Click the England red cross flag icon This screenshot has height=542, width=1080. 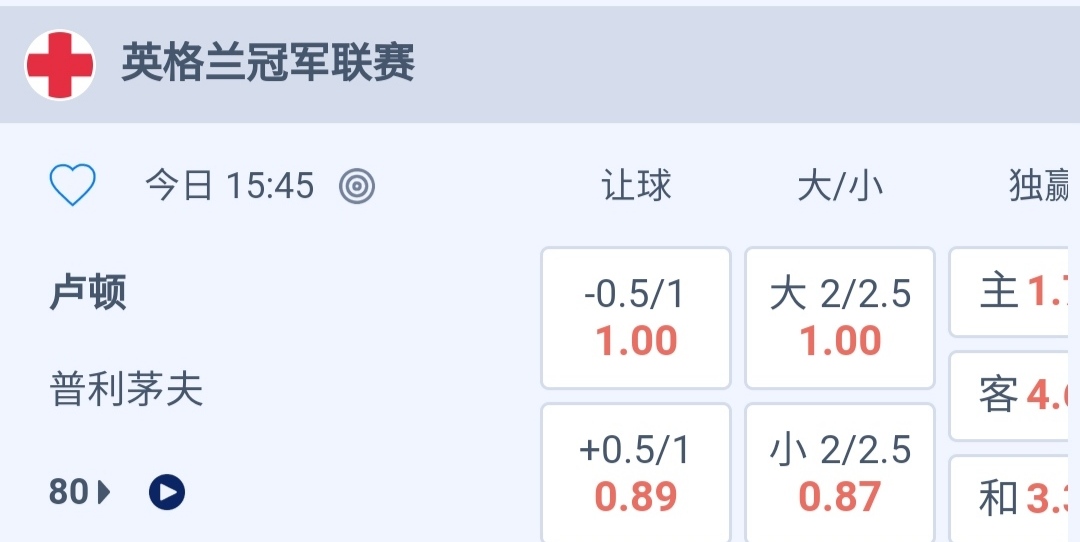[60, 65]
